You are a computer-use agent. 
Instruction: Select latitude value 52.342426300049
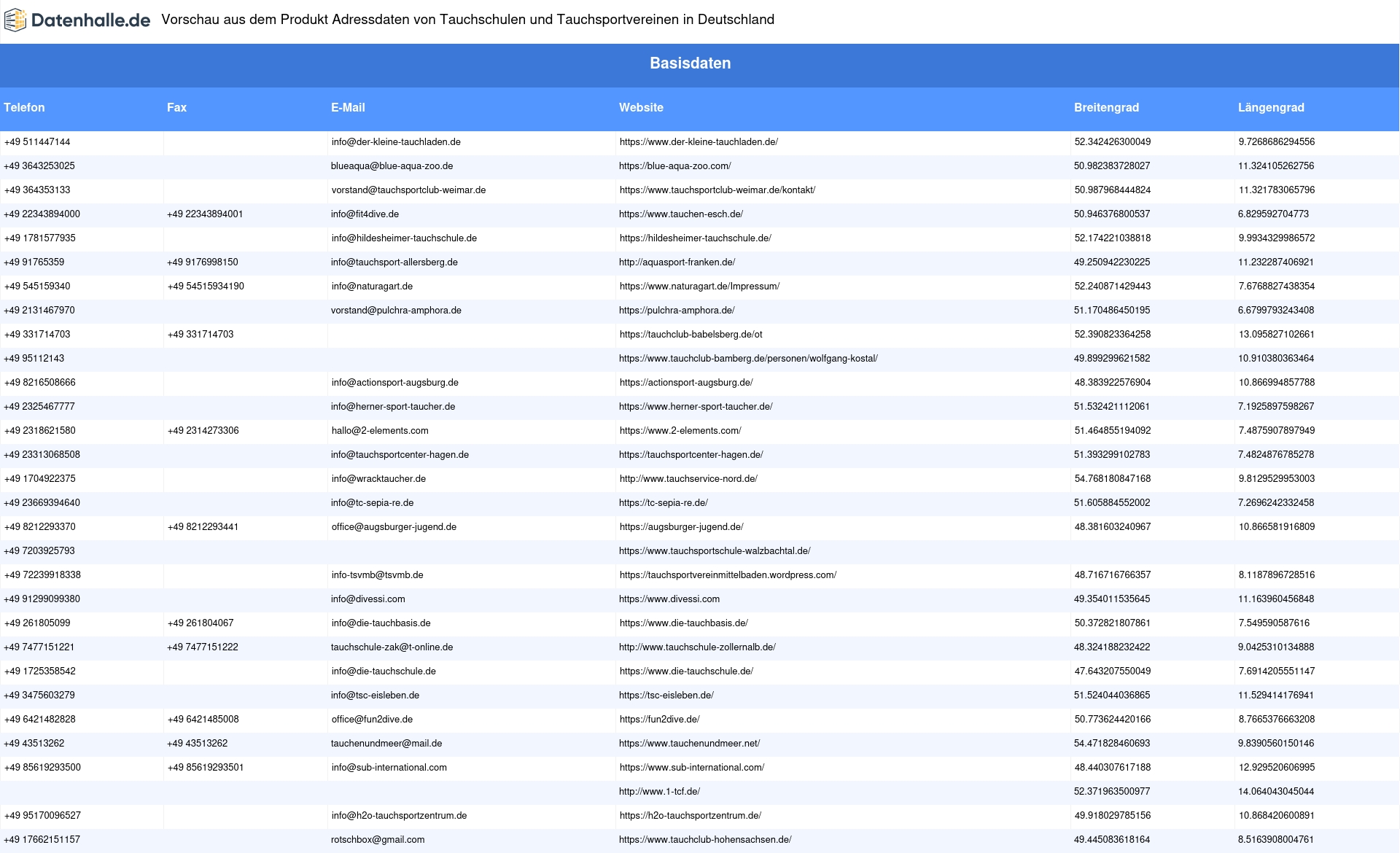pyautogui.click(x=1113, y=142)
